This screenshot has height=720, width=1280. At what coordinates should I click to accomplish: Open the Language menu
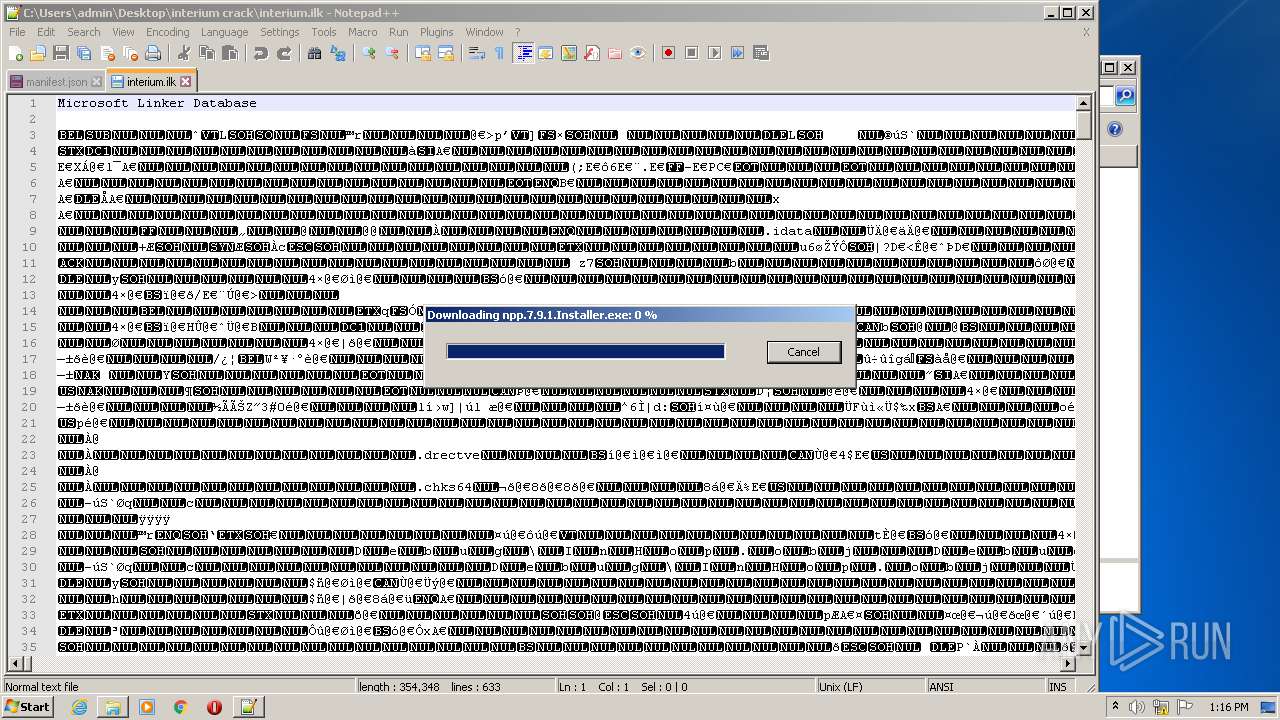click(x=224, y=32)
